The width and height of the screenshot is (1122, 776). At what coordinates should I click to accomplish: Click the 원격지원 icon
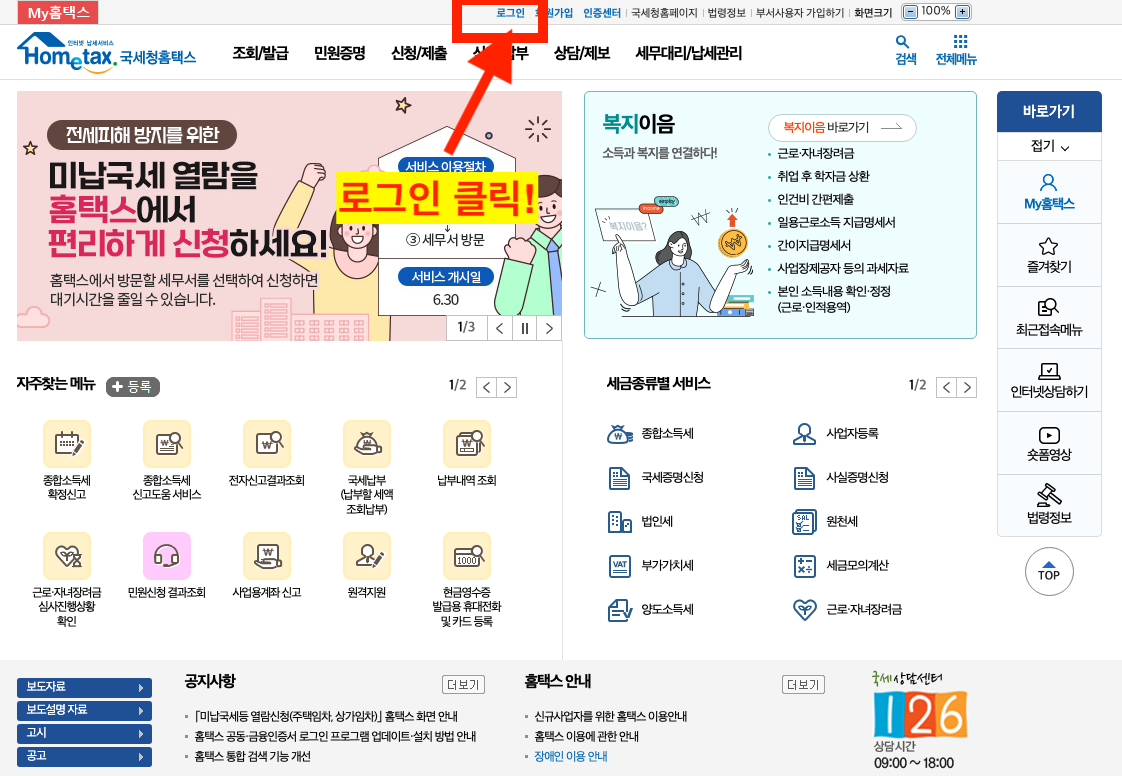tap(367, 556)
